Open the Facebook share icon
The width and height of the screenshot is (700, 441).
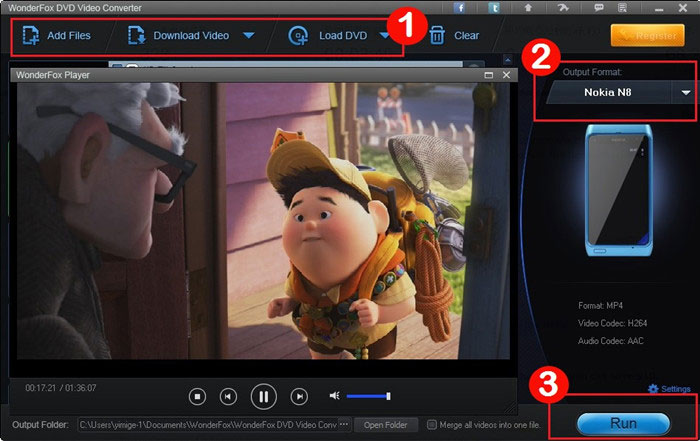[x=459, y=8]
